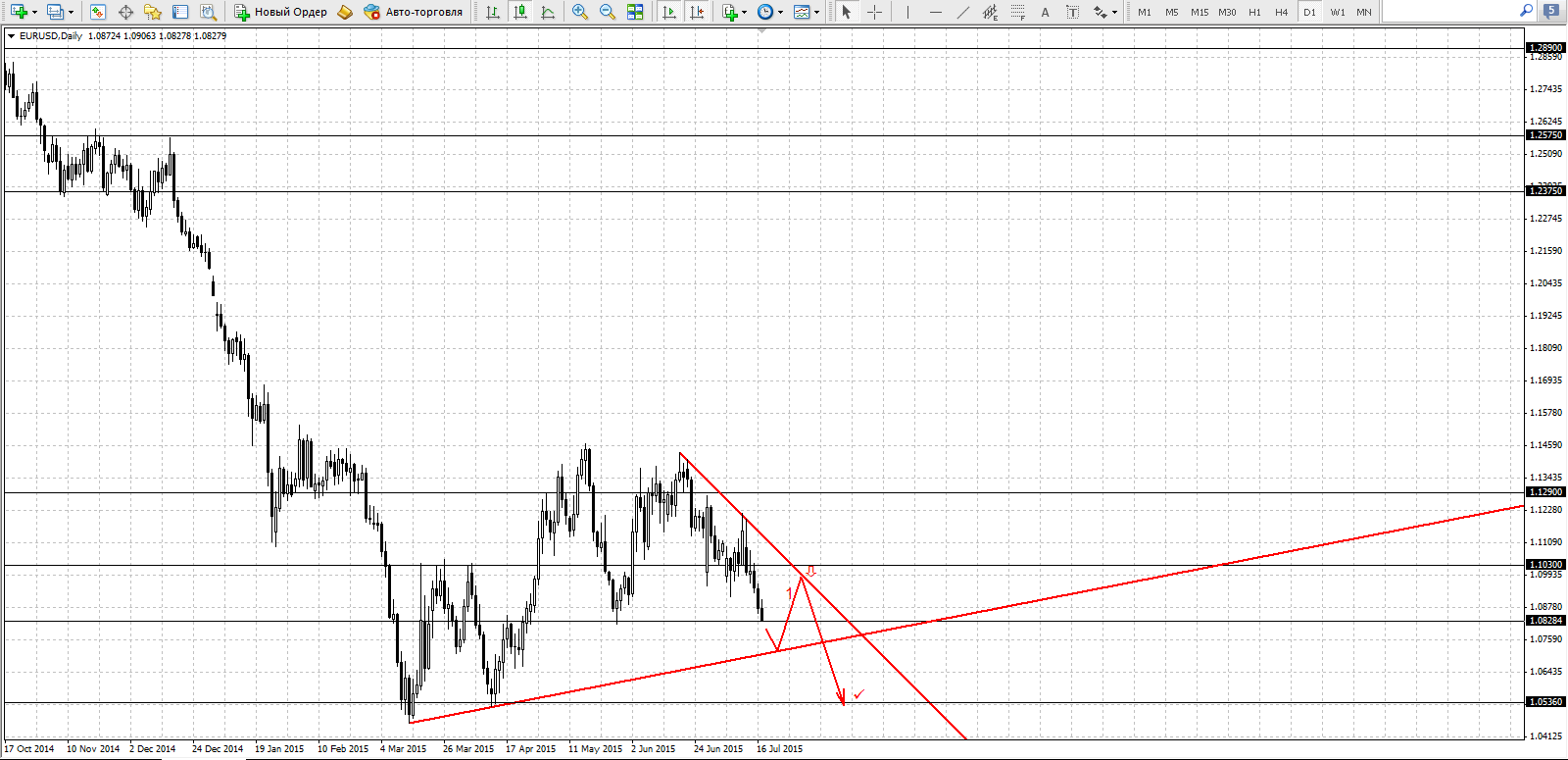This screenshot has width=1568, height=760.
Task: Select the Equidistant Channel tool
Action: (991, 12)
